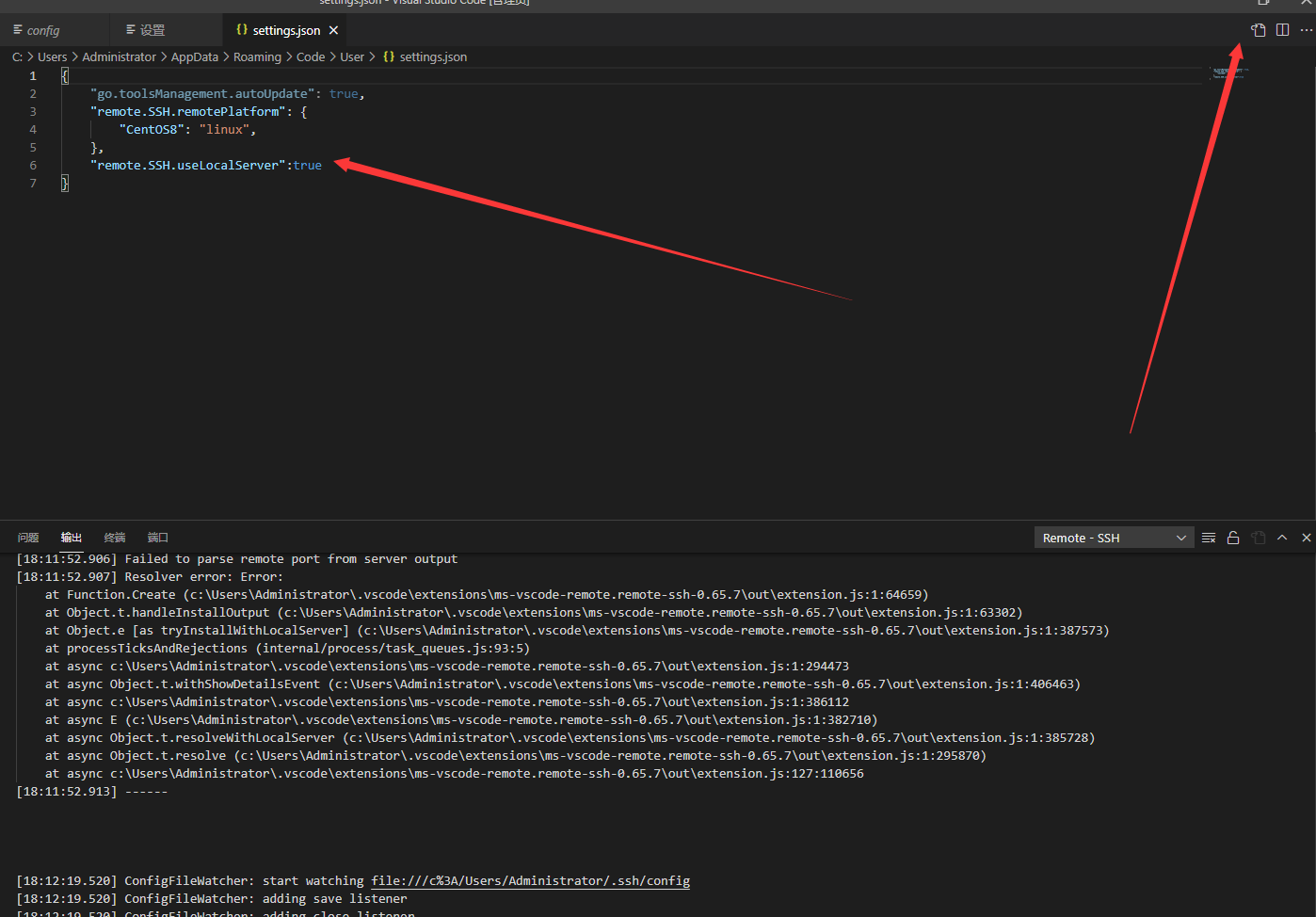Image resolution: width=1316 pixels, height=917 pixels.
Task: Click the Users breadcrumb segment
Action: point(53,57)
